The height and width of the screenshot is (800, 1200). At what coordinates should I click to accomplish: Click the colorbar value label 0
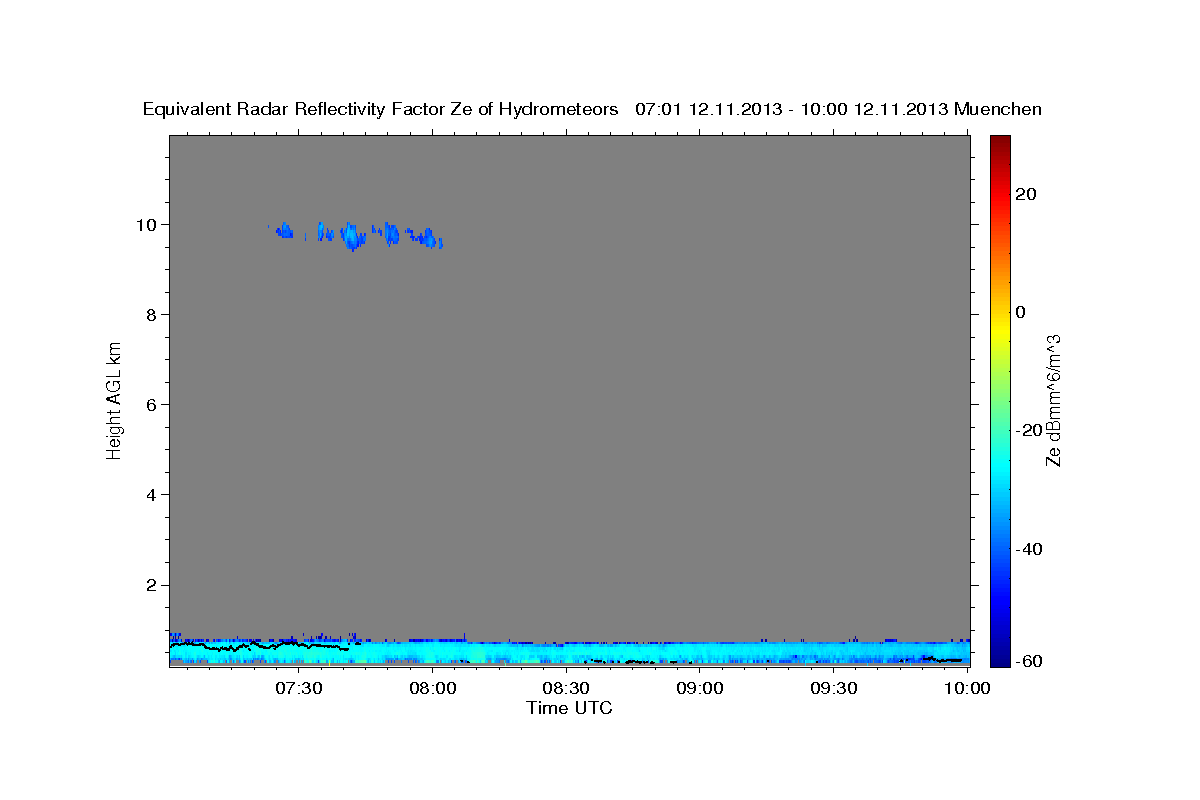(x=1021, y=312)
